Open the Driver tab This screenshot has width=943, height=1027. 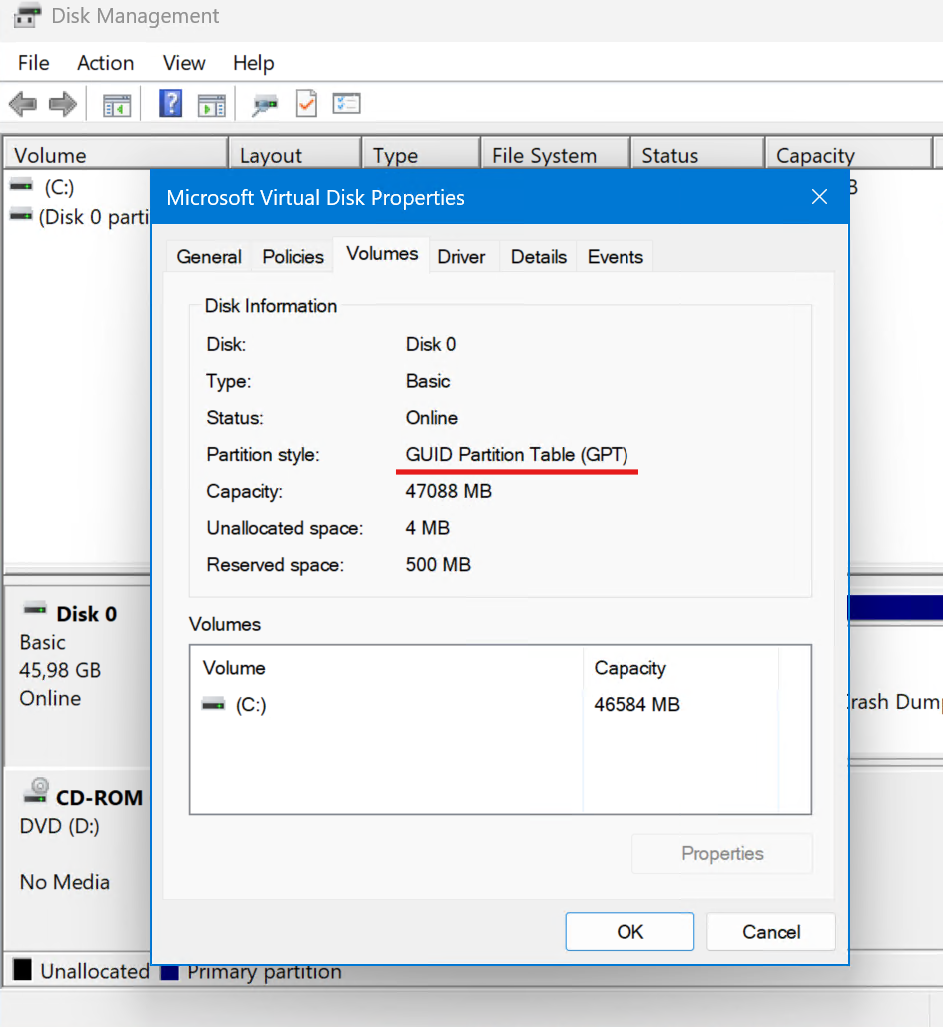(461, 257)
